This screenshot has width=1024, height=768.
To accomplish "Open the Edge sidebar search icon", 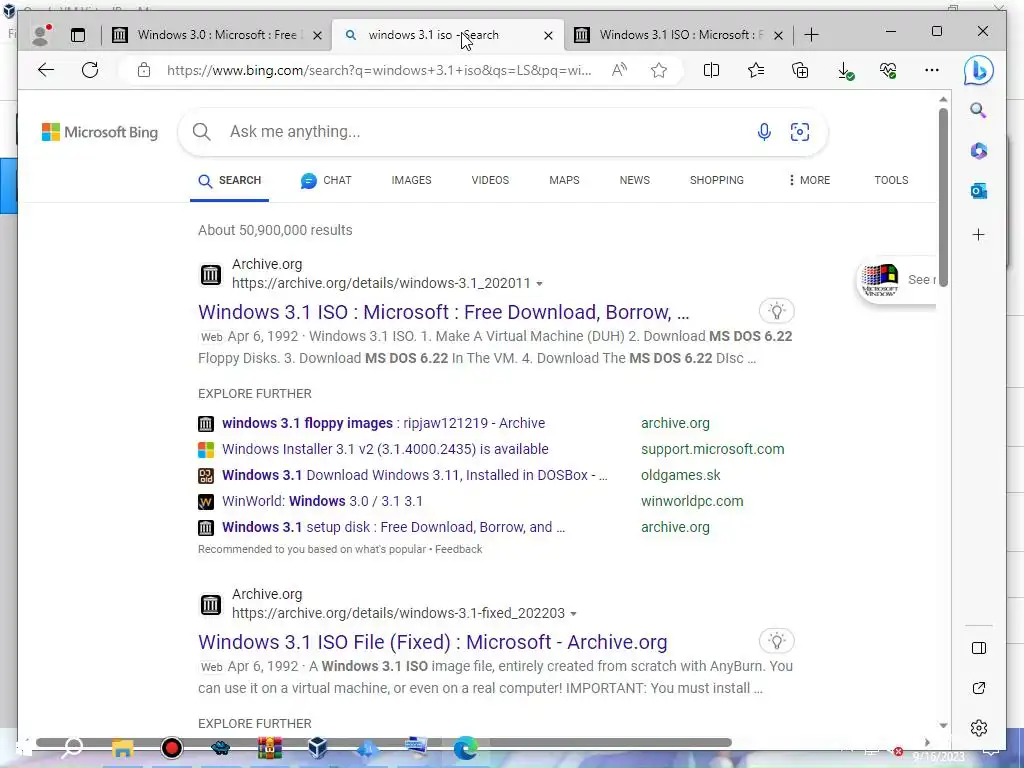I will (x=978, y=110).
